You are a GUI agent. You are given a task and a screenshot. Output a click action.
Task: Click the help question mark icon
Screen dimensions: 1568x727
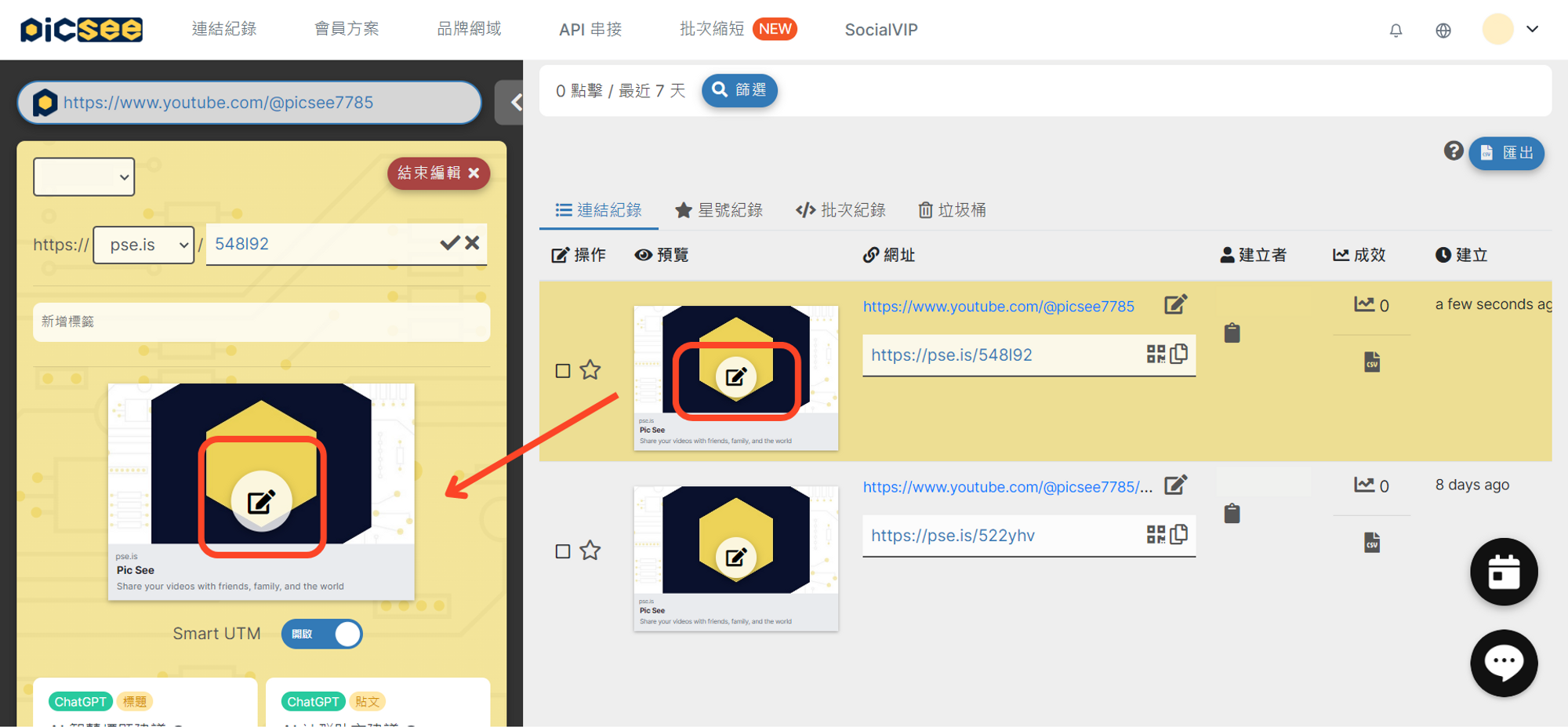pos(1453,151)
